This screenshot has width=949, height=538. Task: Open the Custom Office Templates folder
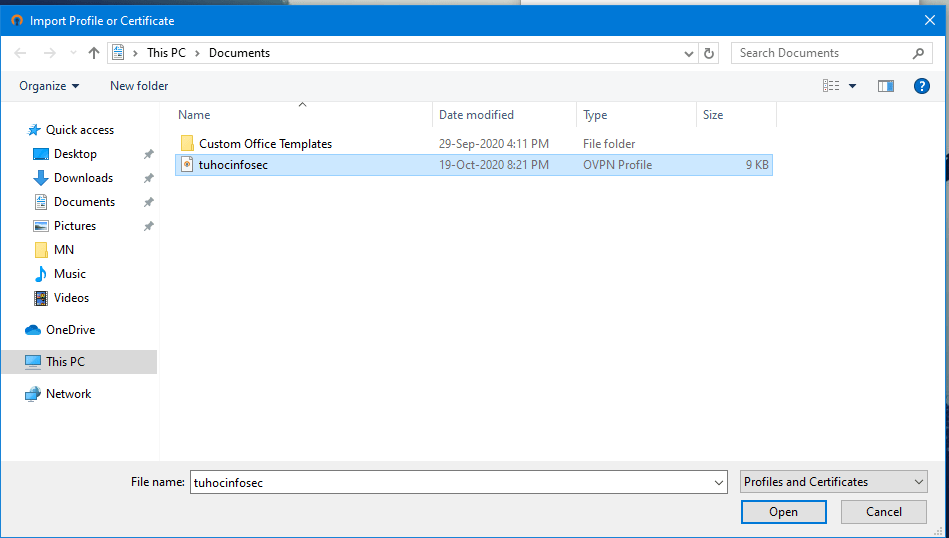click(x=265, y=144)
